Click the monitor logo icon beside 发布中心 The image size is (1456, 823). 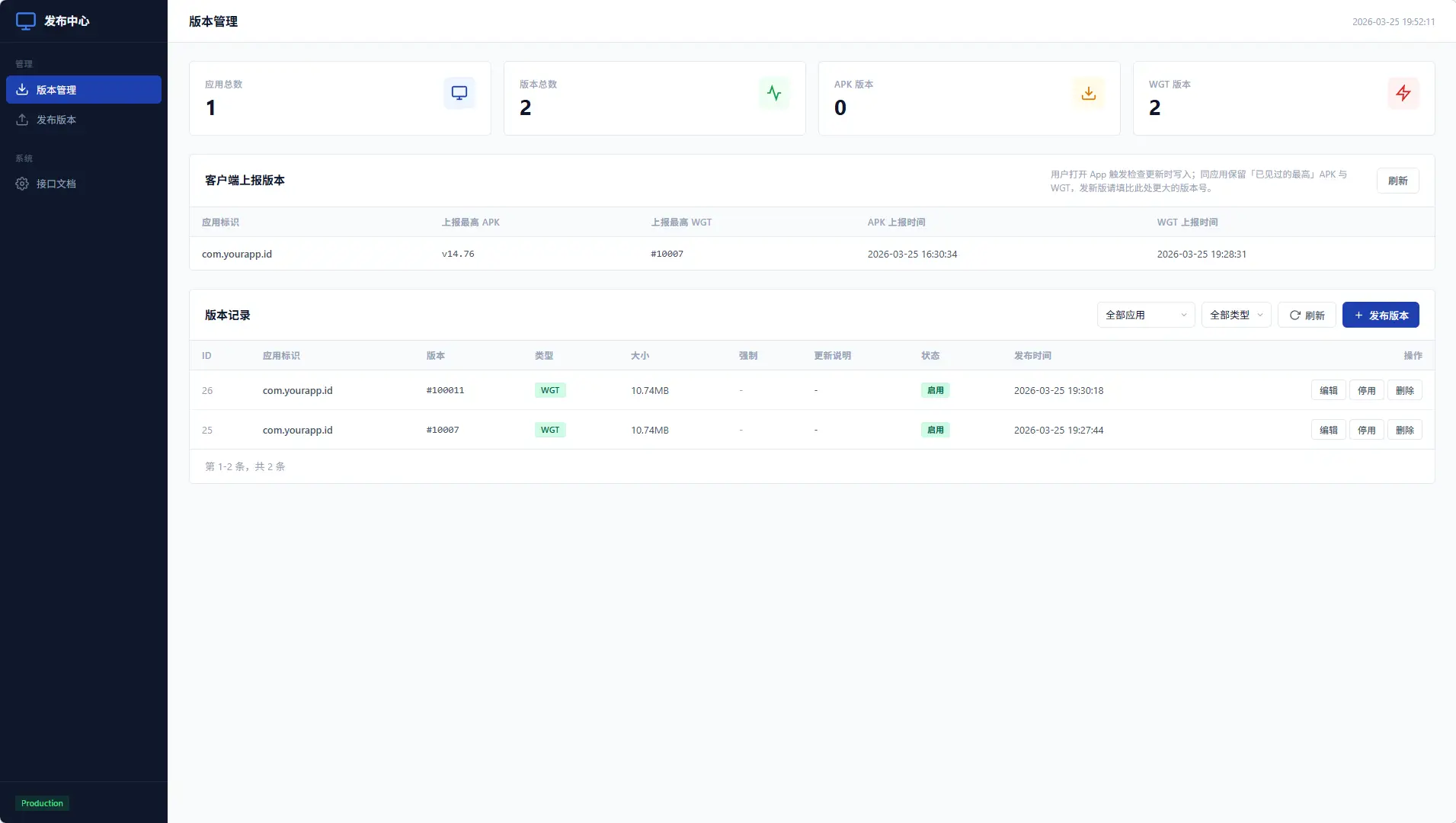(x=26, y=21)
